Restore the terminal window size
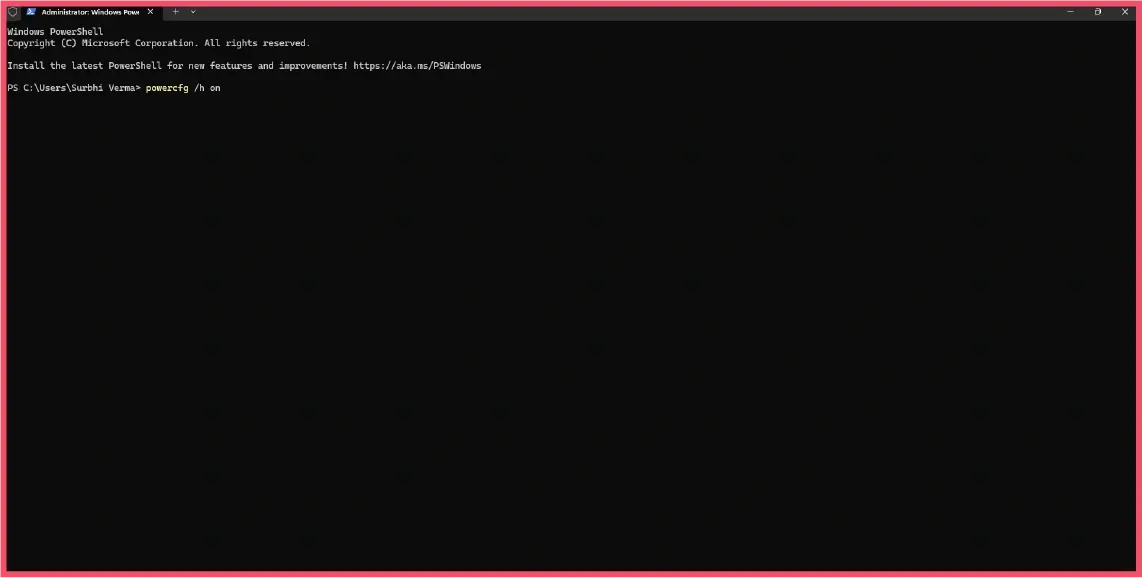 point(1097,11)
